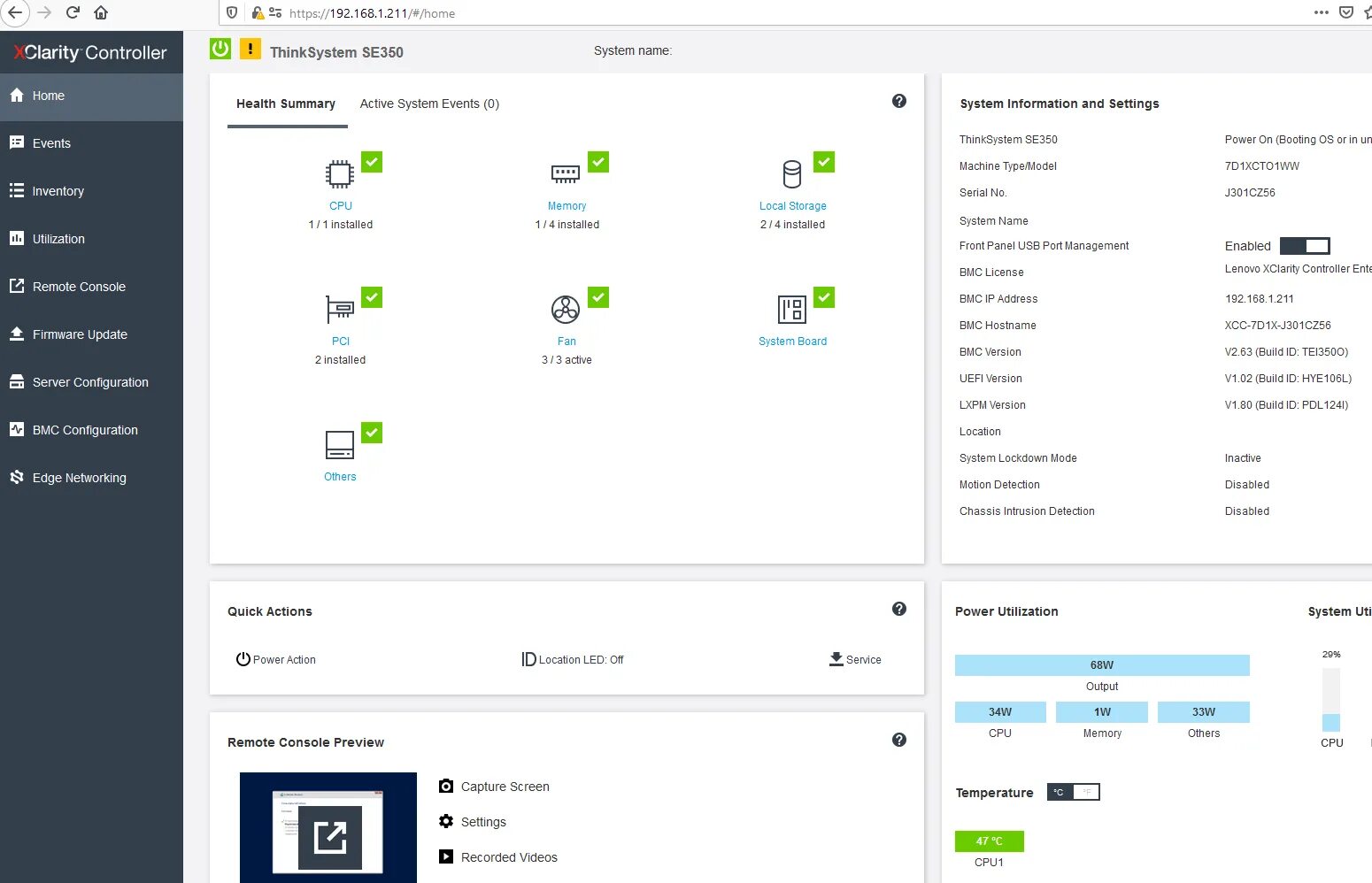Image resolution: width=1372 pixels, height=883 pixels.
Task: Click the 34W CPU power bar
Action: click(x=1000, y=712)
